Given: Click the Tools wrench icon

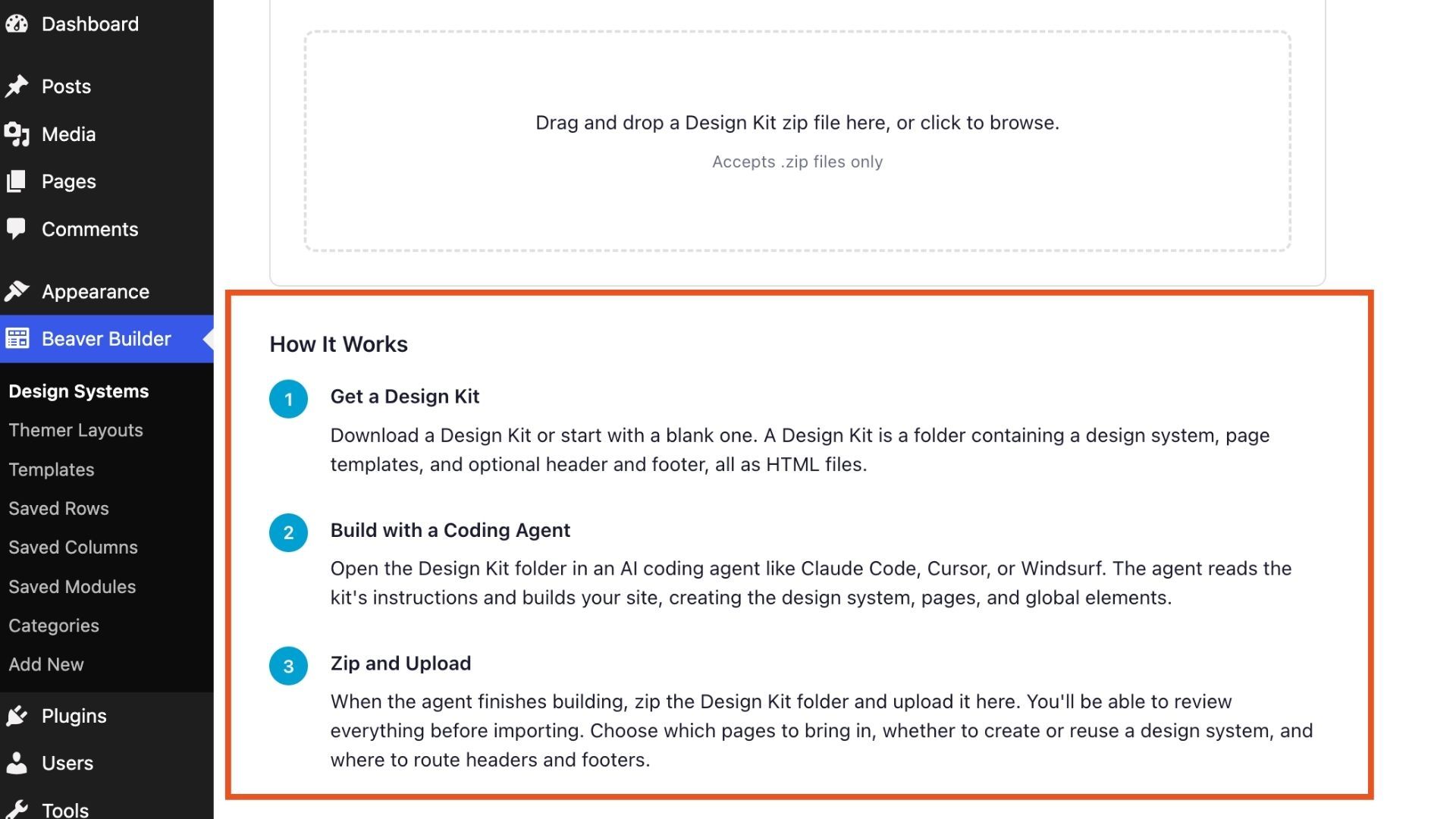Looking at the screenshot, I should (x=16, y=809).
